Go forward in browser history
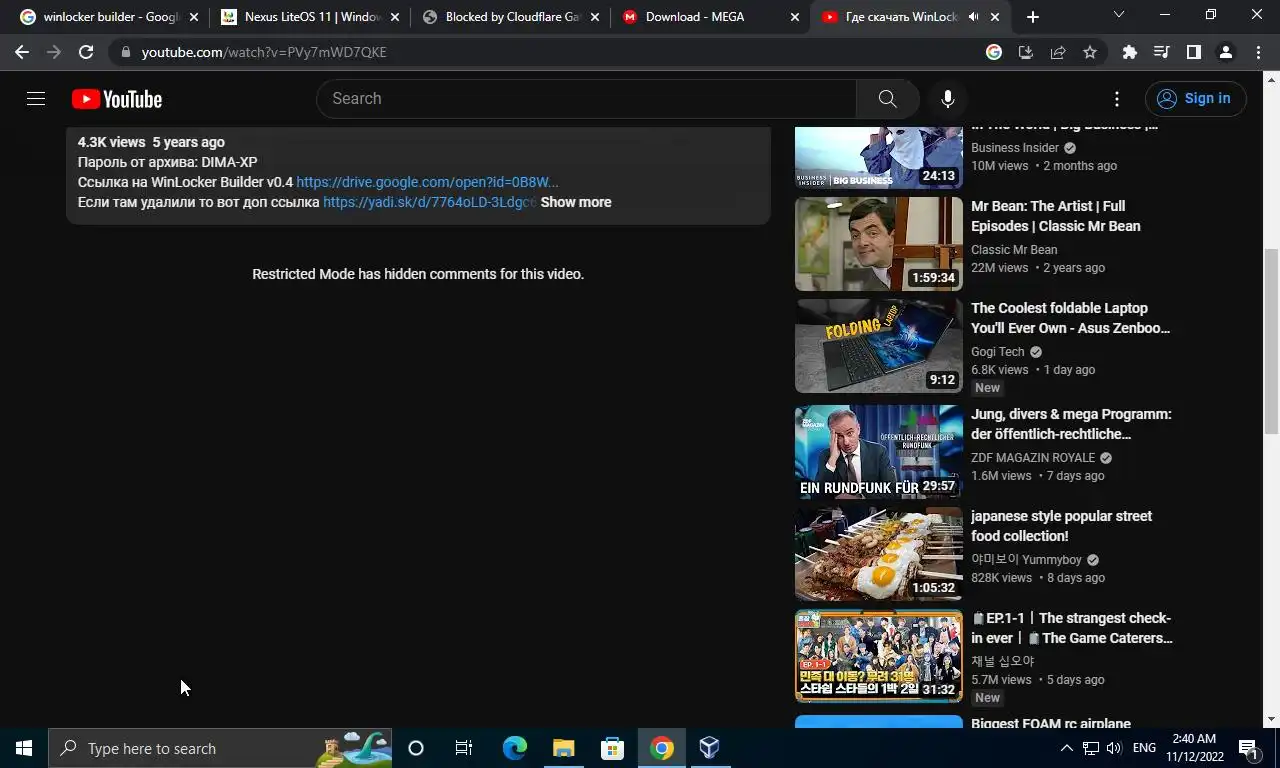Viewport: 1280px width, 768px height. coord(54,52)
